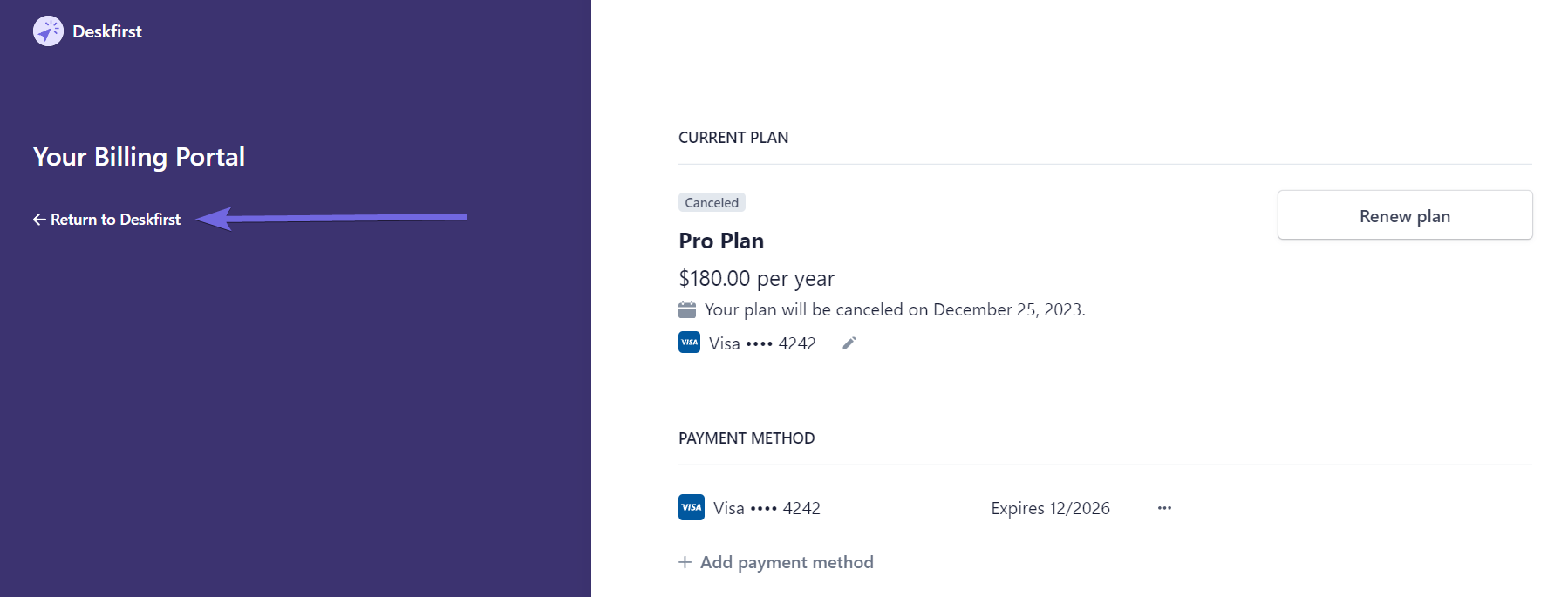Click the Visa icon in Payment Method section
This screenshot has width=1568, height=597.
(692, 507)
